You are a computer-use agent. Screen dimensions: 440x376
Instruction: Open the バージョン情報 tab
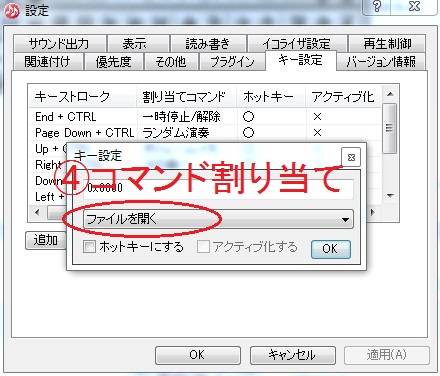pos(381,62)
